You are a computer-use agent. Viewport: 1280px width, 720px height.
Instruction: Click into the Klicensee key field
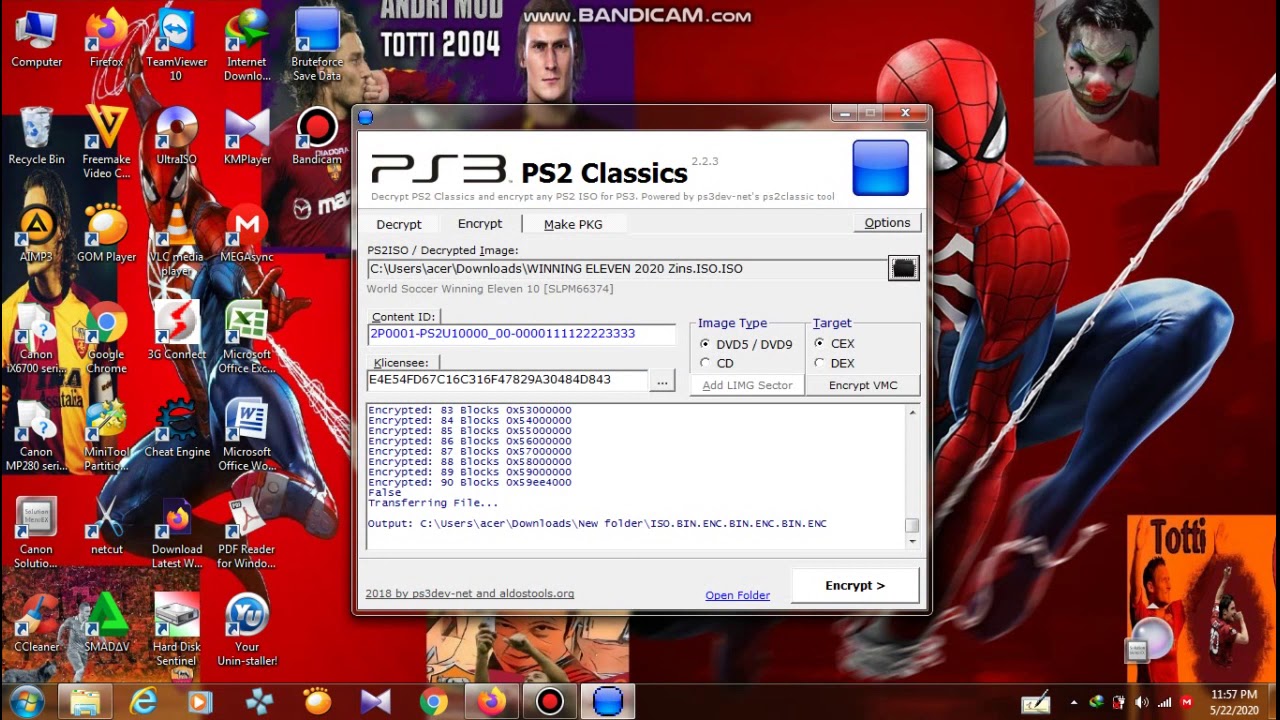point(507,380)
